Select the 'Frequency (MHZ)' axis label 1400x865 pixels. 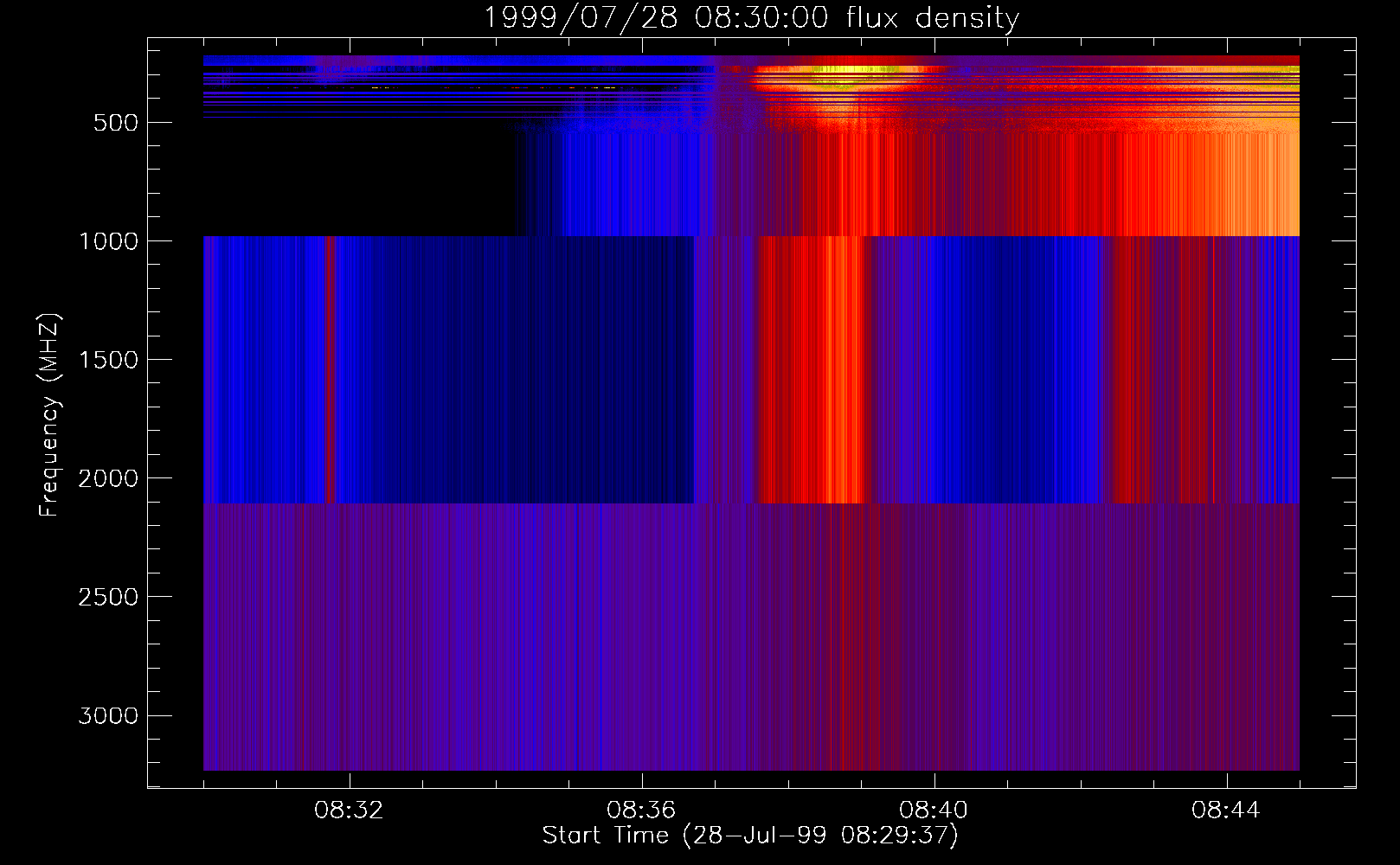(49, 413)
